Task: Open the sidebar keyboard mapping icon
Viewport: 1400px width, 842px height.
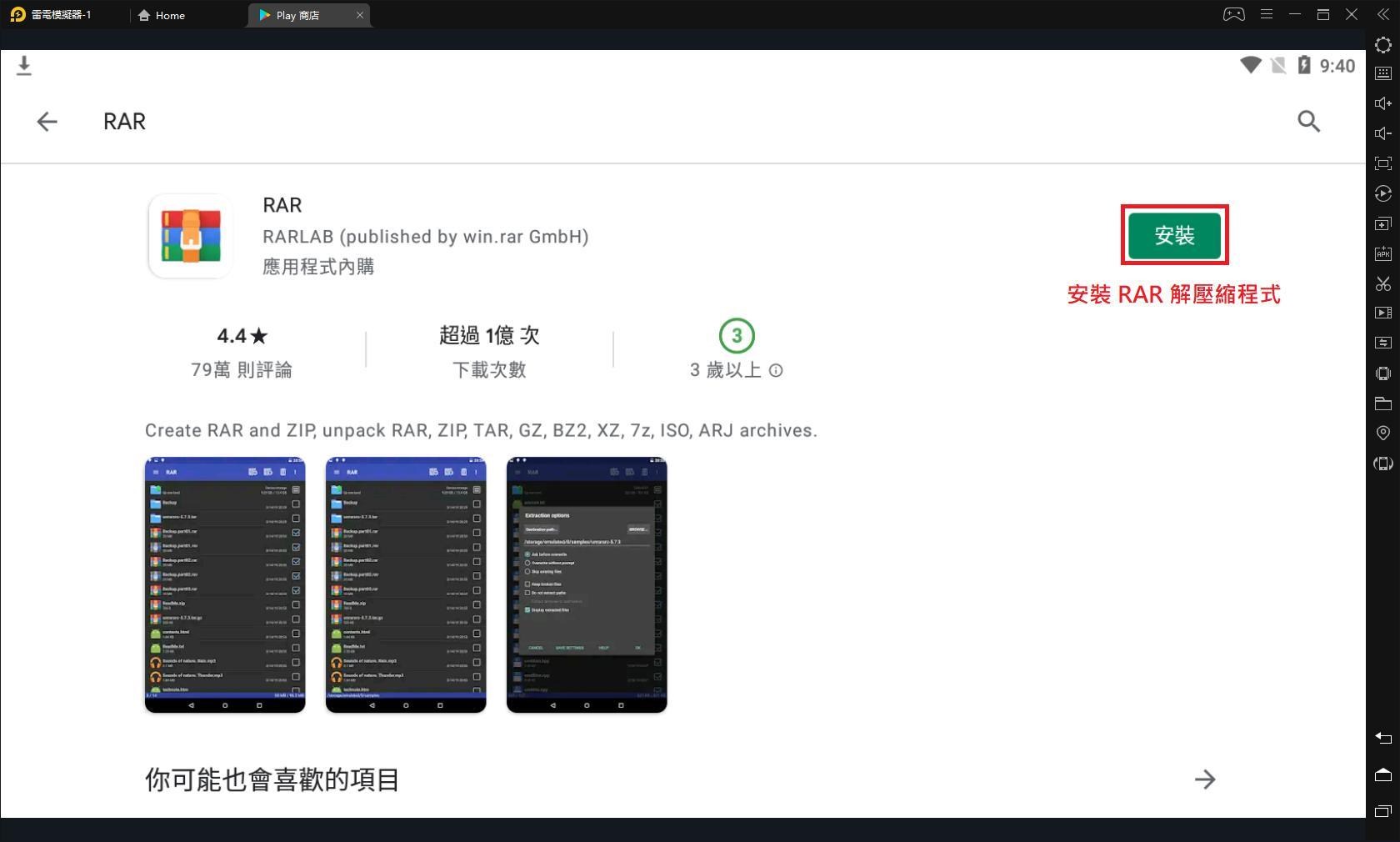Action: coord(1383,73)
